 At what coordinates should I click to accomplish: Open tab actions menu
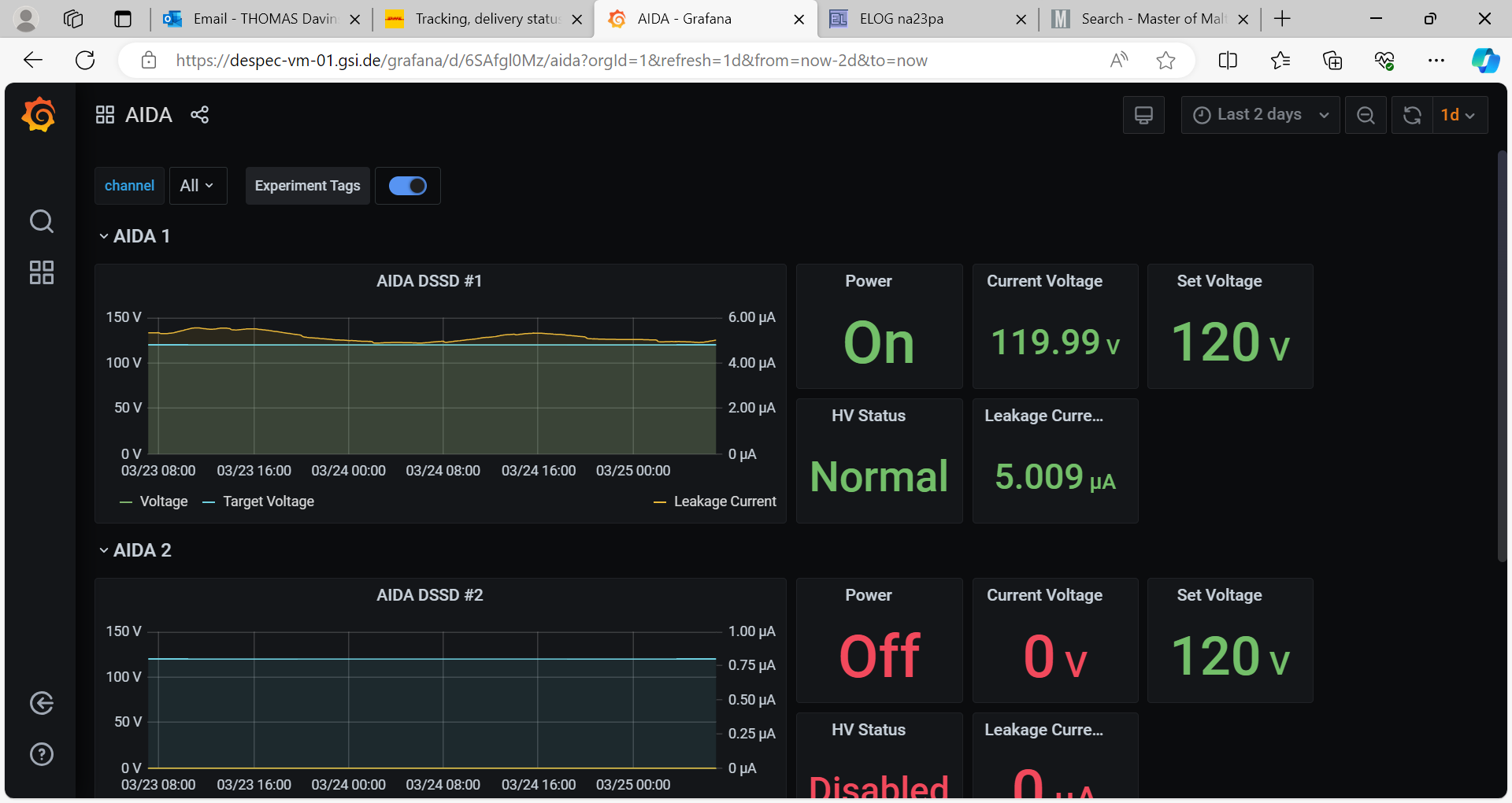123,19
